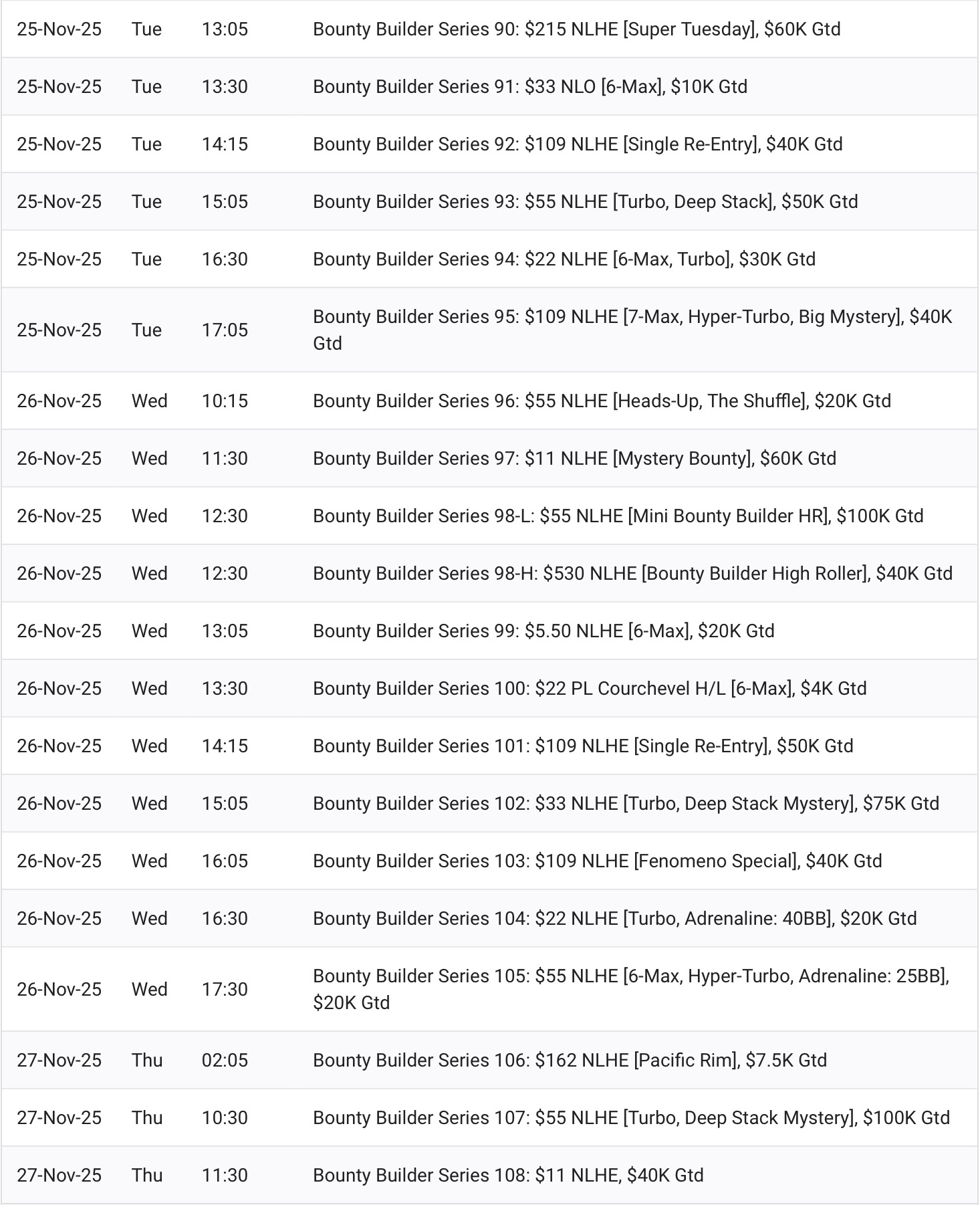Select Series 91 $33 NLO 6-Max event
The image size is (980, 1205).
click(529, 87)
